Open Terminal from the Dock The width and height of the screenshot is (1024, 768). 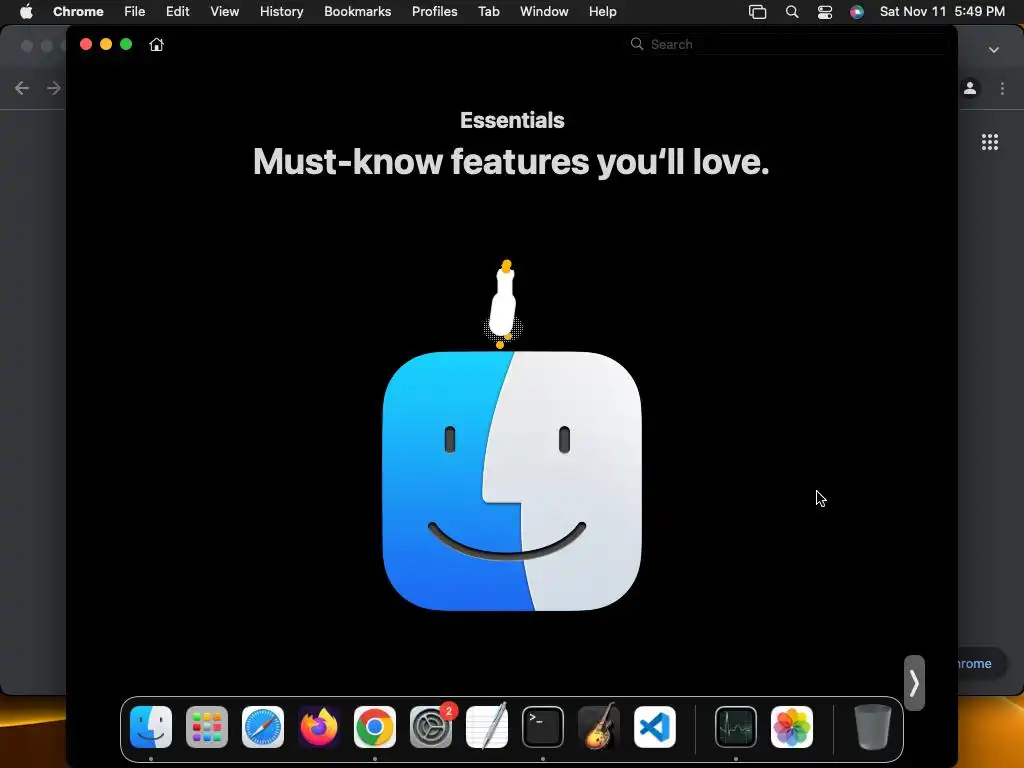543,727
